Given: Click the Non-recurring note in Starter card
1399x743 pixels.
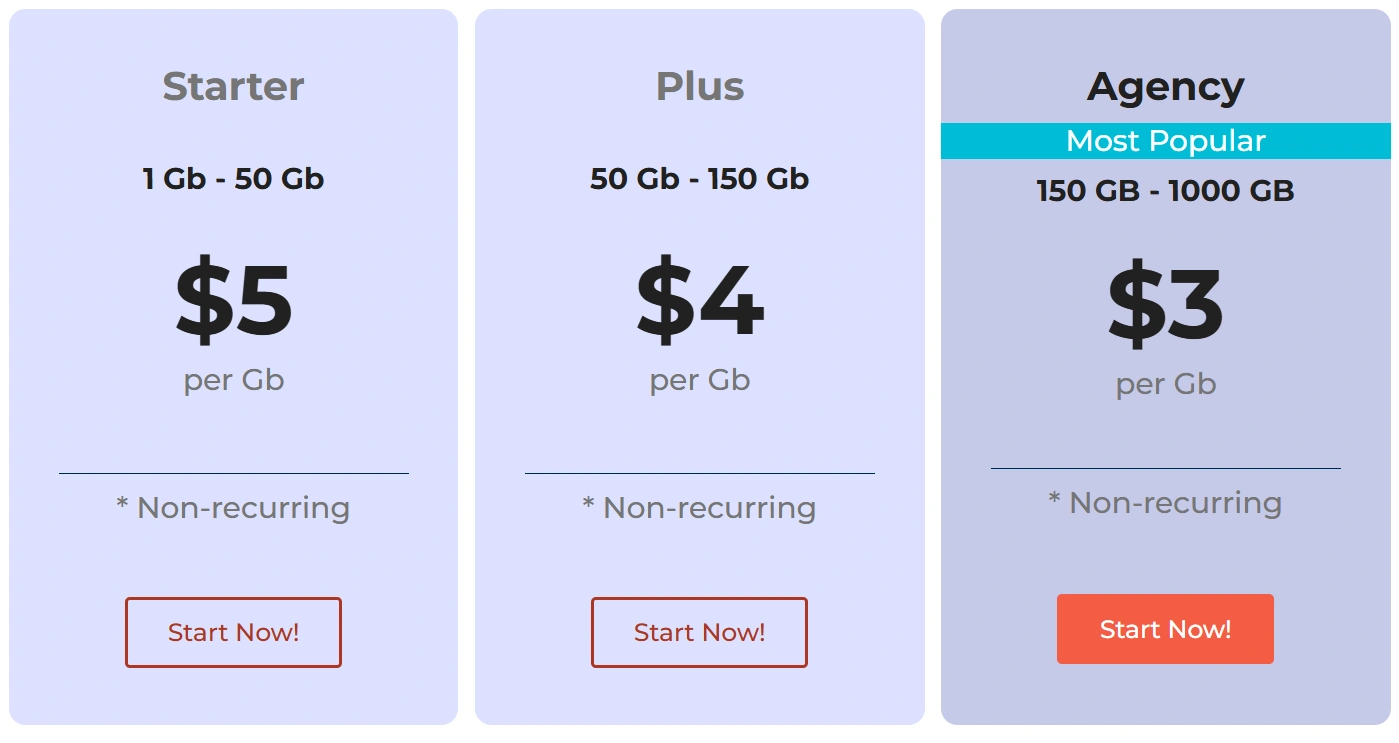Looking at the screenshot, I should click(233, 508).
